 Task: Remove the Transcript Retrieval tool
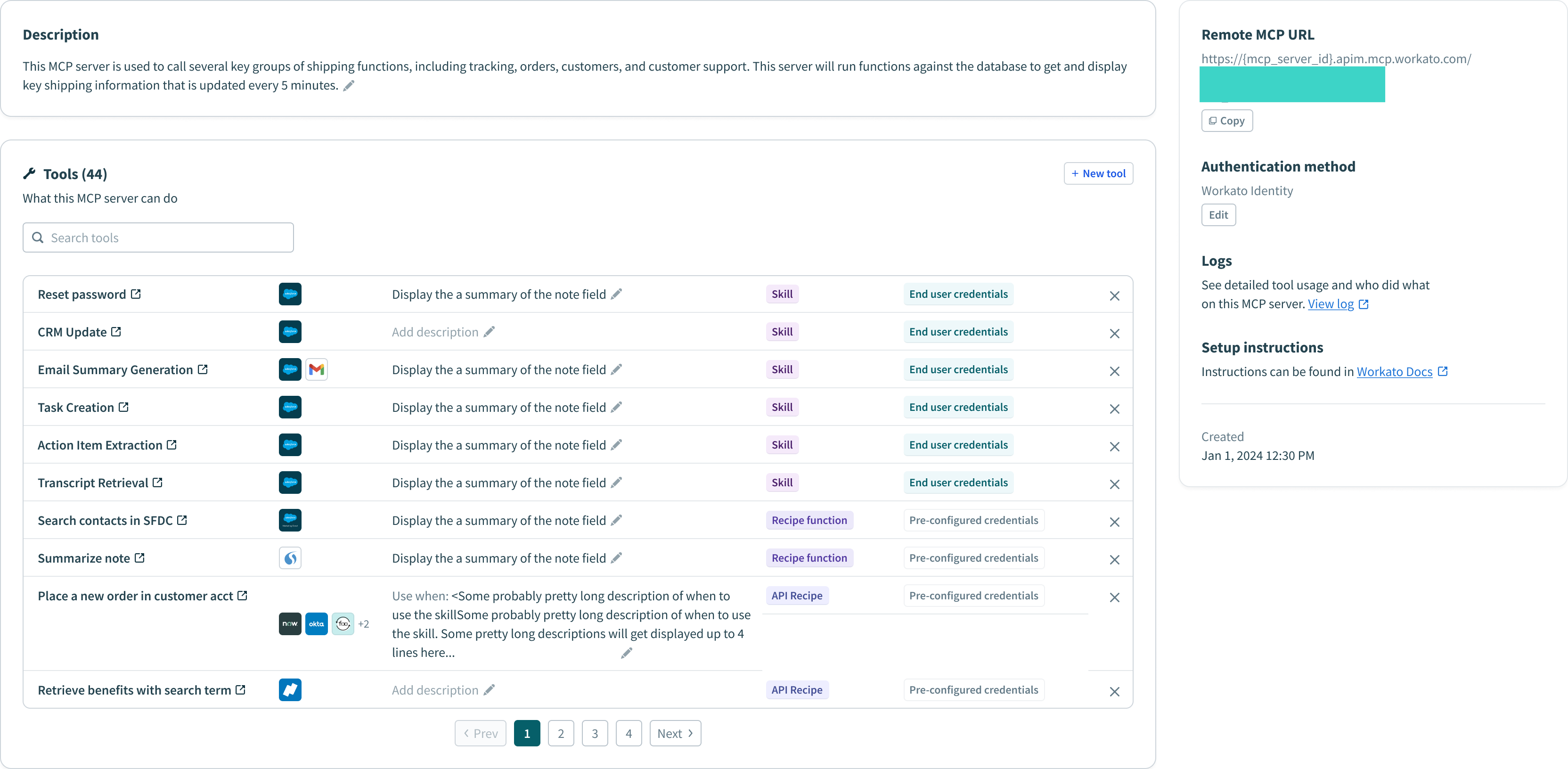click(x=1114, y=484)
